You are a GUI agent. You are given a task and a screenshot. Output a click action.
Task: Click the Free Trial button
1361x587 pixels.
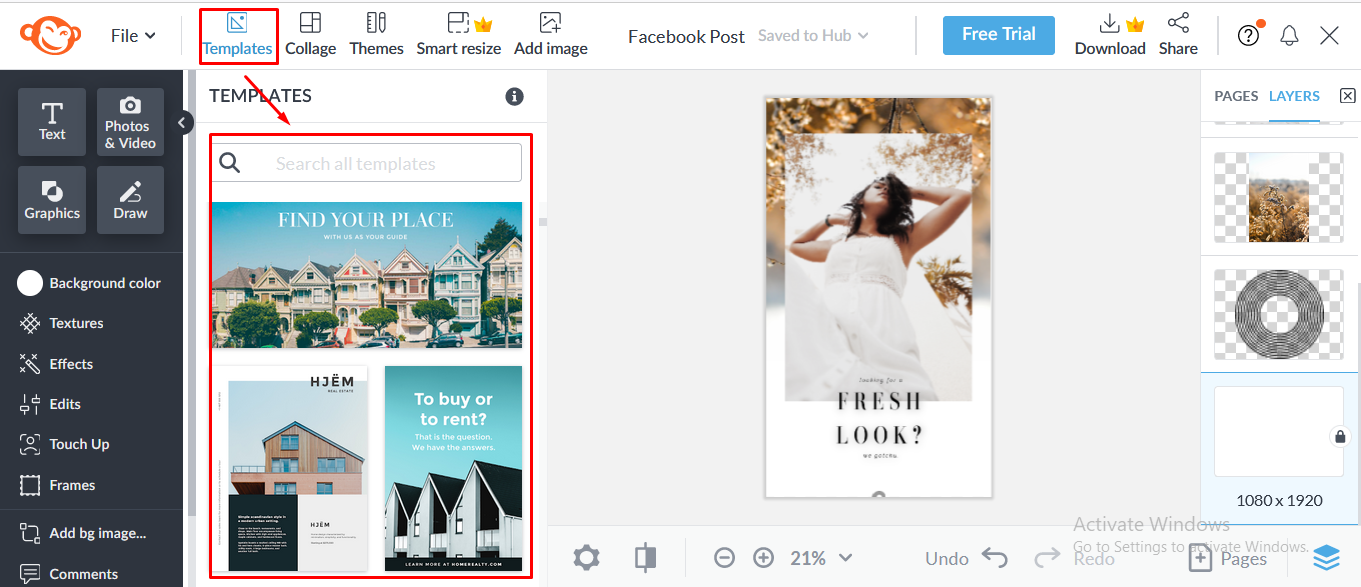coord(998,34)
